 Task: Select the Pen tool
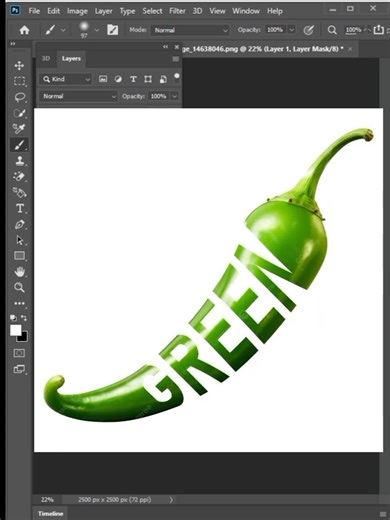[x=19, y=224]
